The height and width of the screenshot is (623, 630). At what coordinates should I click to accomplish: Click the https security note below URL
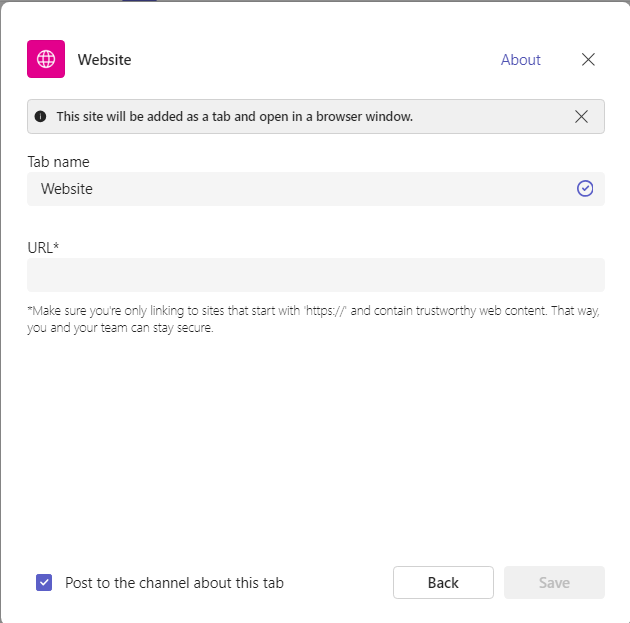coord(313,319)
